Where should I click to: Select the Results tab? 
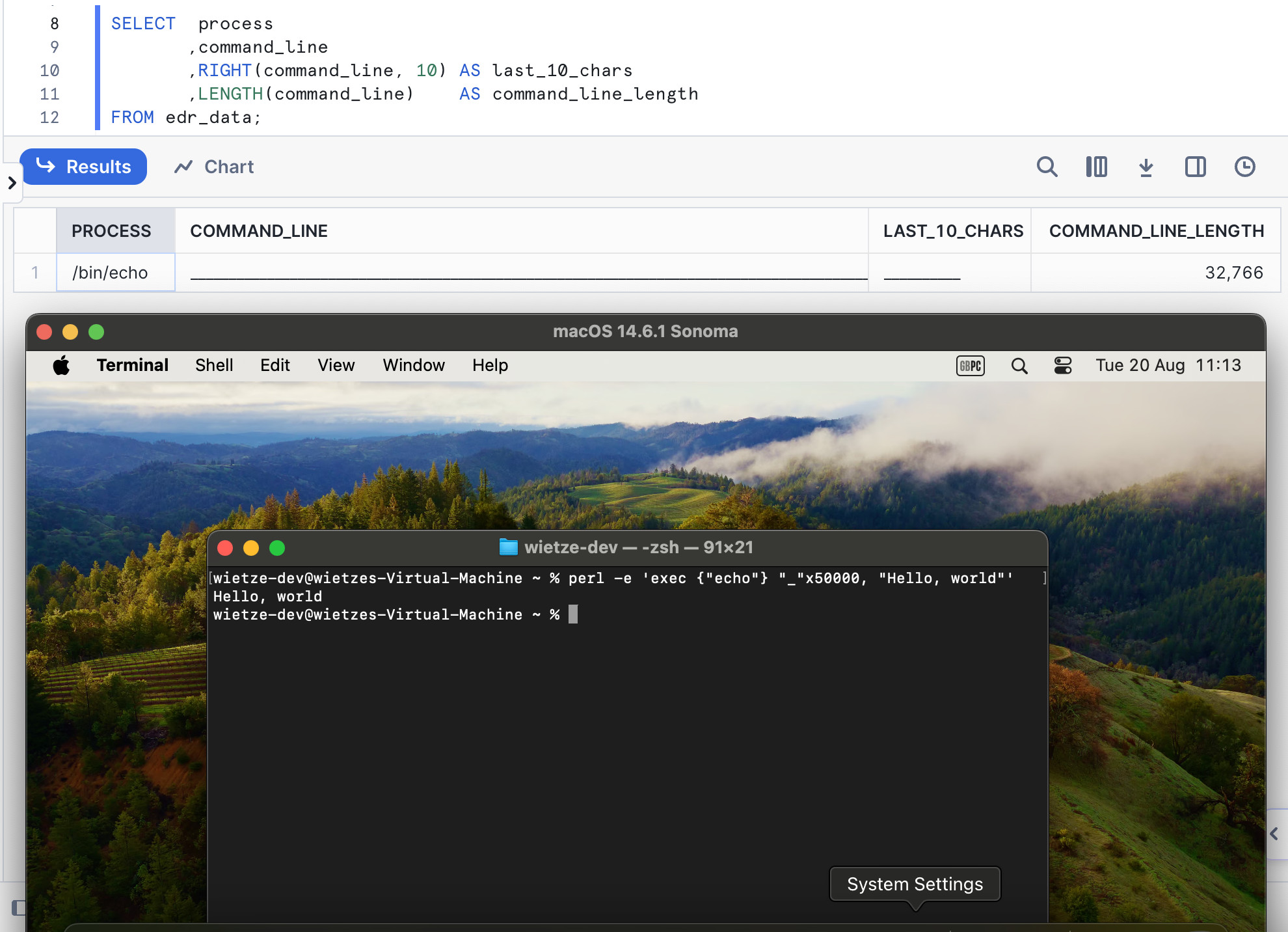83,167
